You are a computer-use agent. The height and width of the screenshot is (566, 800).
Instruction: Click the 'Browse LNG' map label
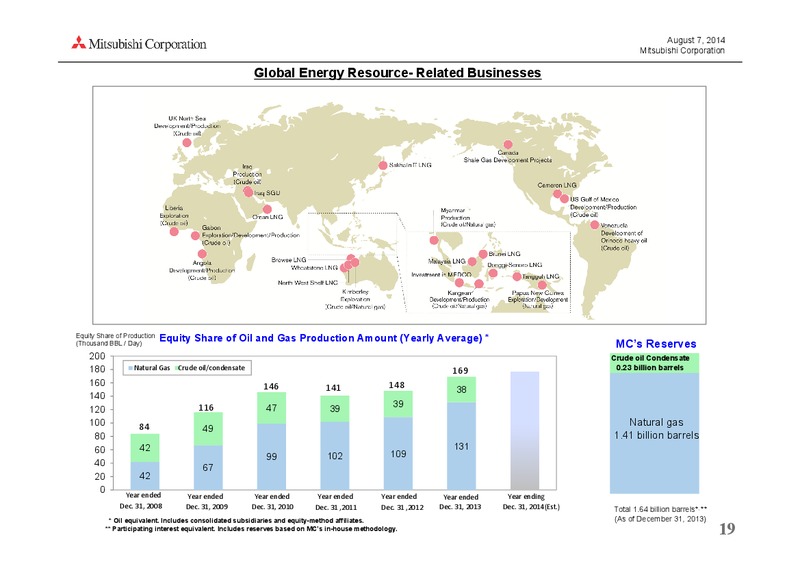(289, 260)
